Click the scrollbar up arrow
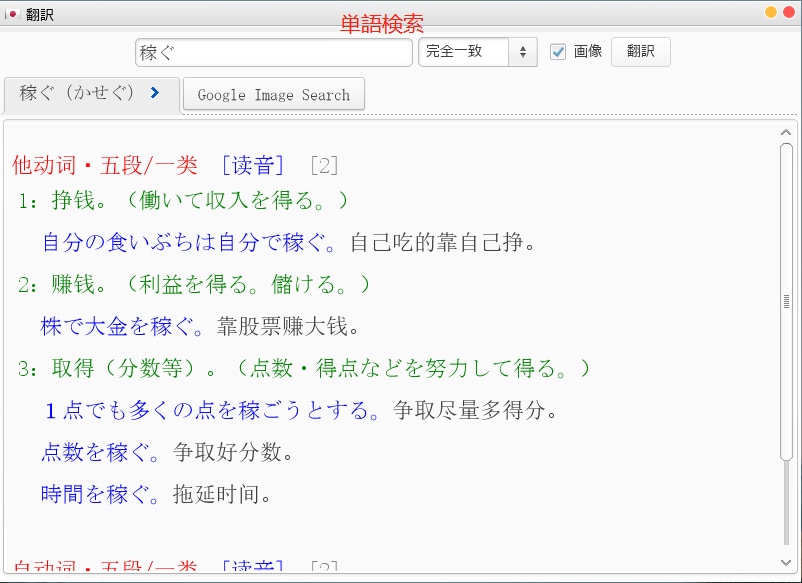Image resolution: width=802 pixels, height=583 pixels. click(x=786, y=132)
